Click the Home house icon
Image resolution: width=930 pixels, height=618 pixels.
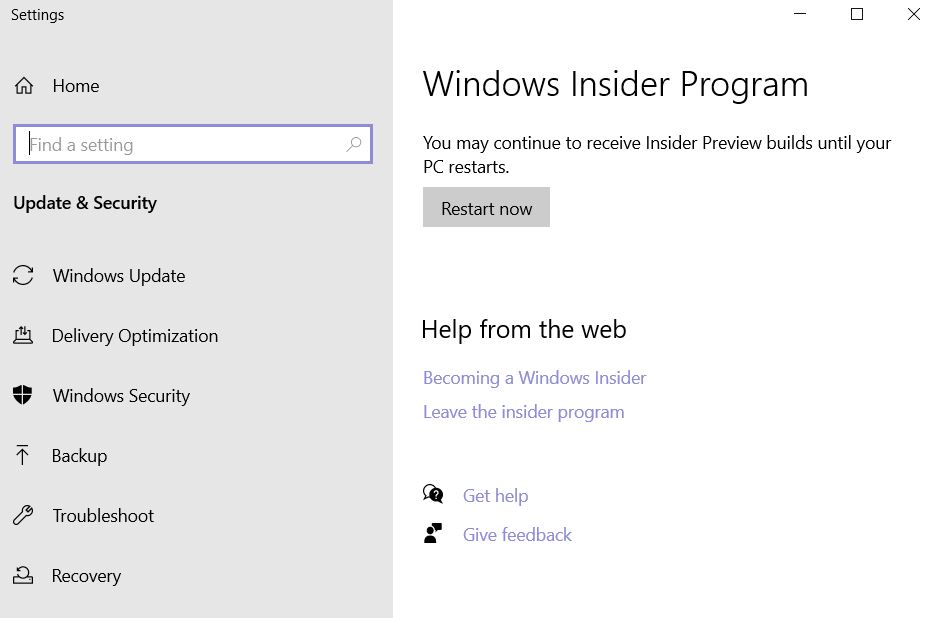(x=24, y=86)
